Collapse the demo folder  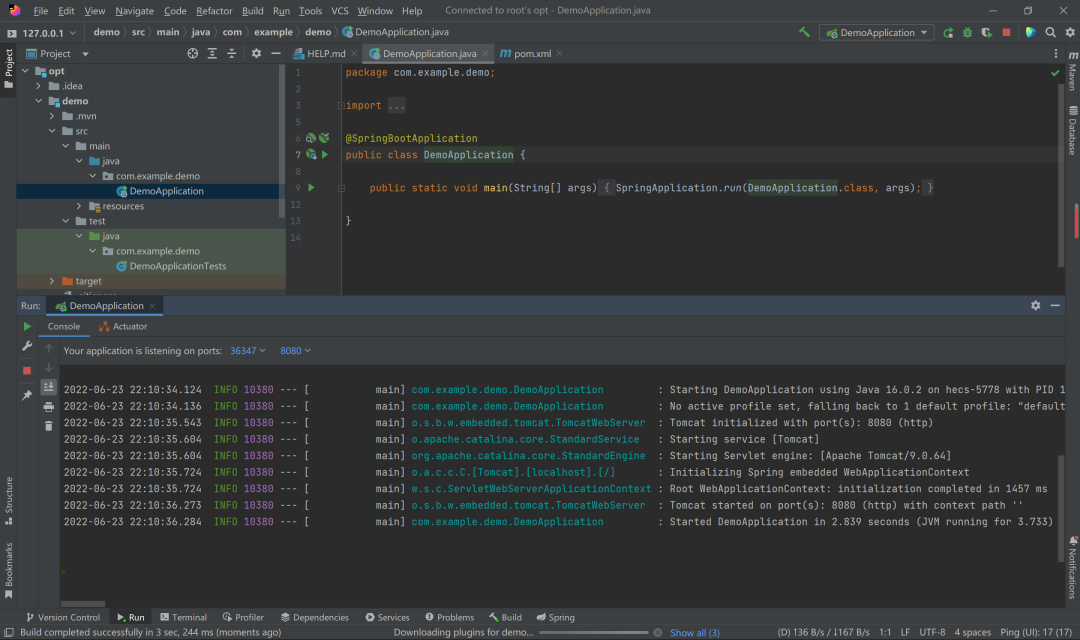[x=39, y=101]
